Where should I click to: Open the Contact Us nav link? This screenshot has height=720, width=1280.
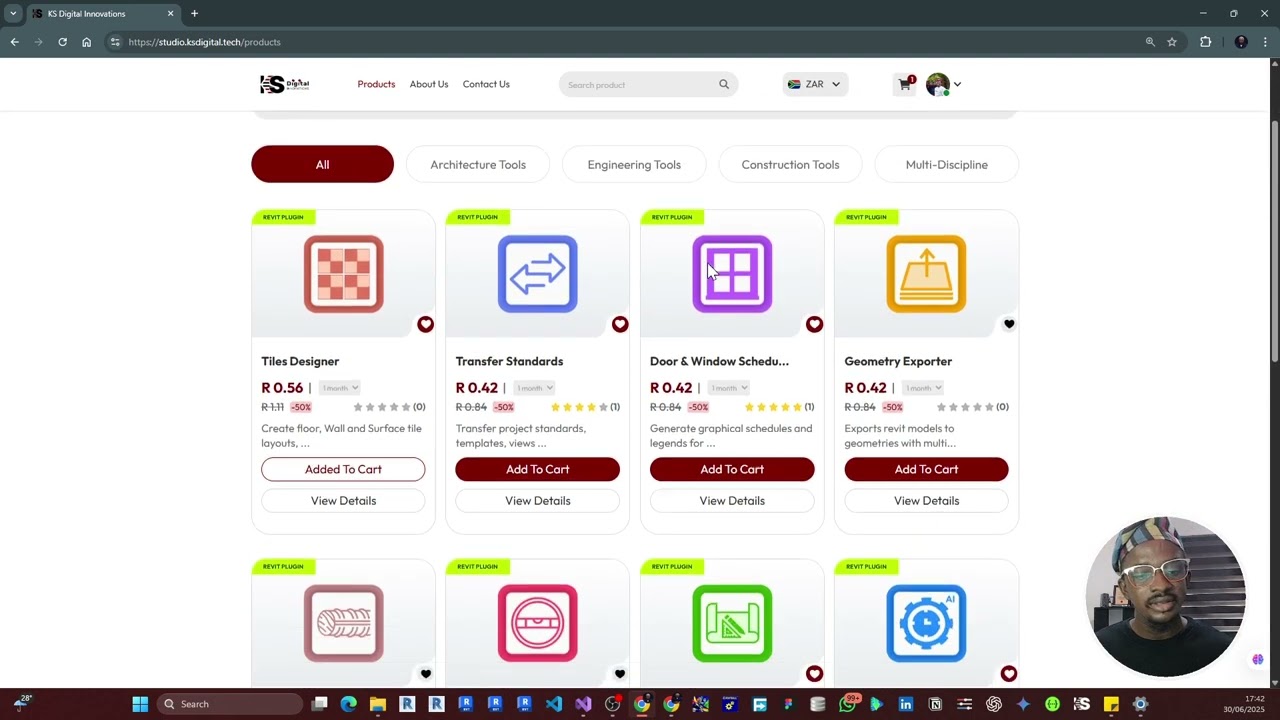tap(486, 84)
